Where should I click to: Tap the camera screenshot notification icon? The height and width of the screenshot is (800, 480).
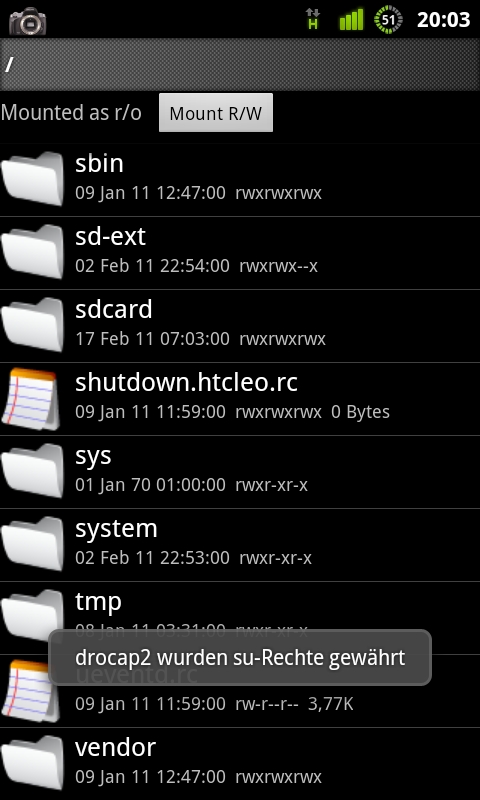(28, 20)
